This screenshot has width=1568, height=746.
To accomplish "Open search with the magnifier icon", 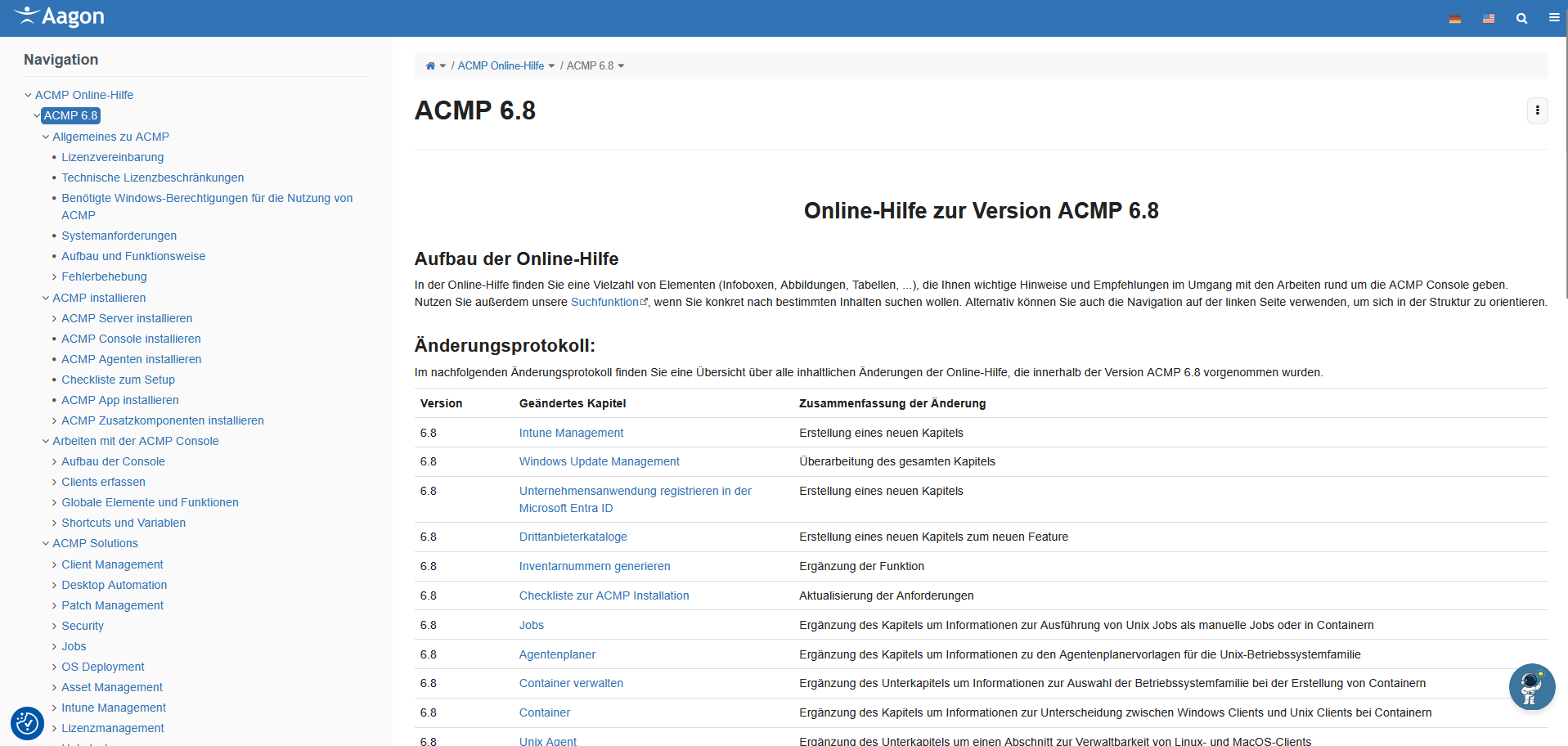I will pyautogui.click(x=1521, y=18).
